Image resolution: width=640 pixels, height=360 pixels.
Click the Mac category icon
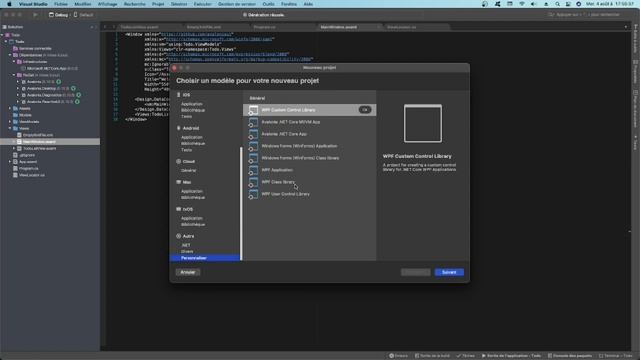point(178,182)
